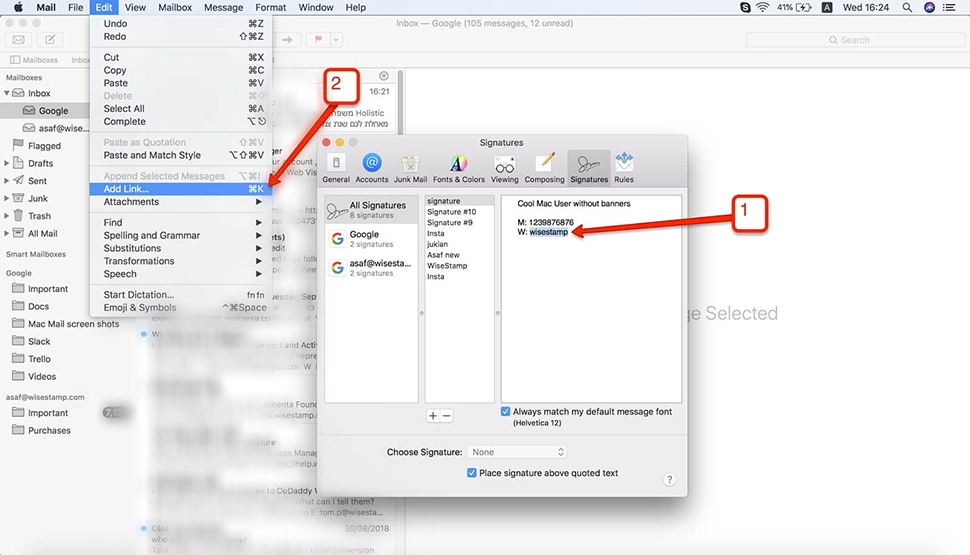Screen dimensions: 970x555
Task: Open Siri from the menu bar
Action: (x=929, y=7)
